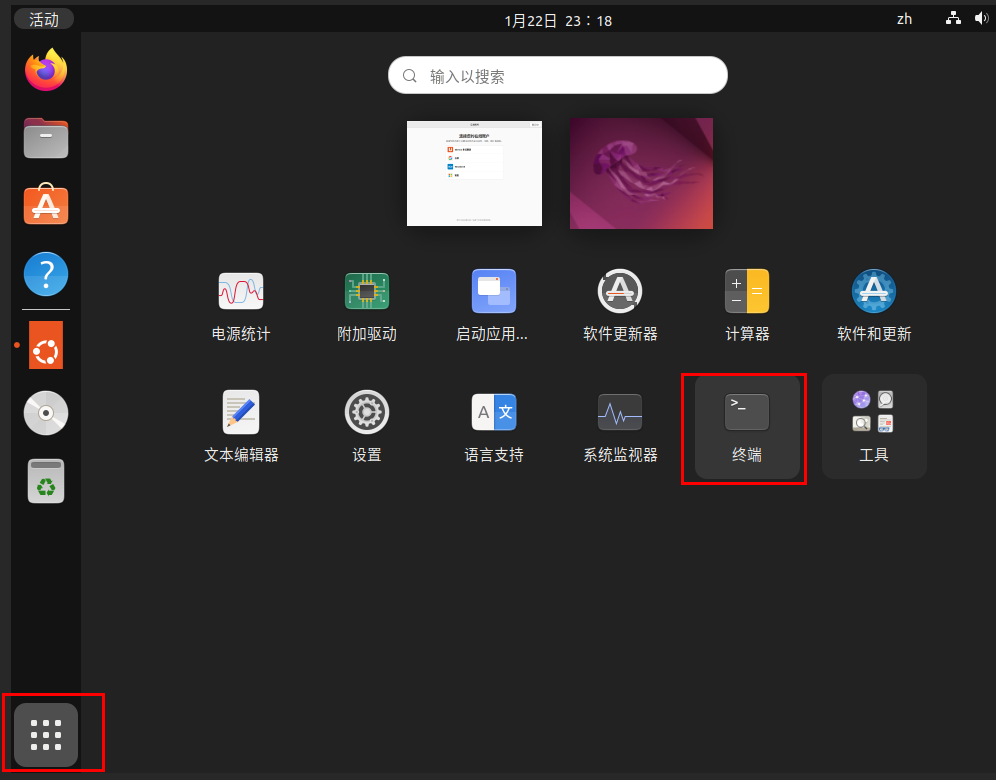
Task: Toggle the Show Applications grid button
Action: (46, 735)
